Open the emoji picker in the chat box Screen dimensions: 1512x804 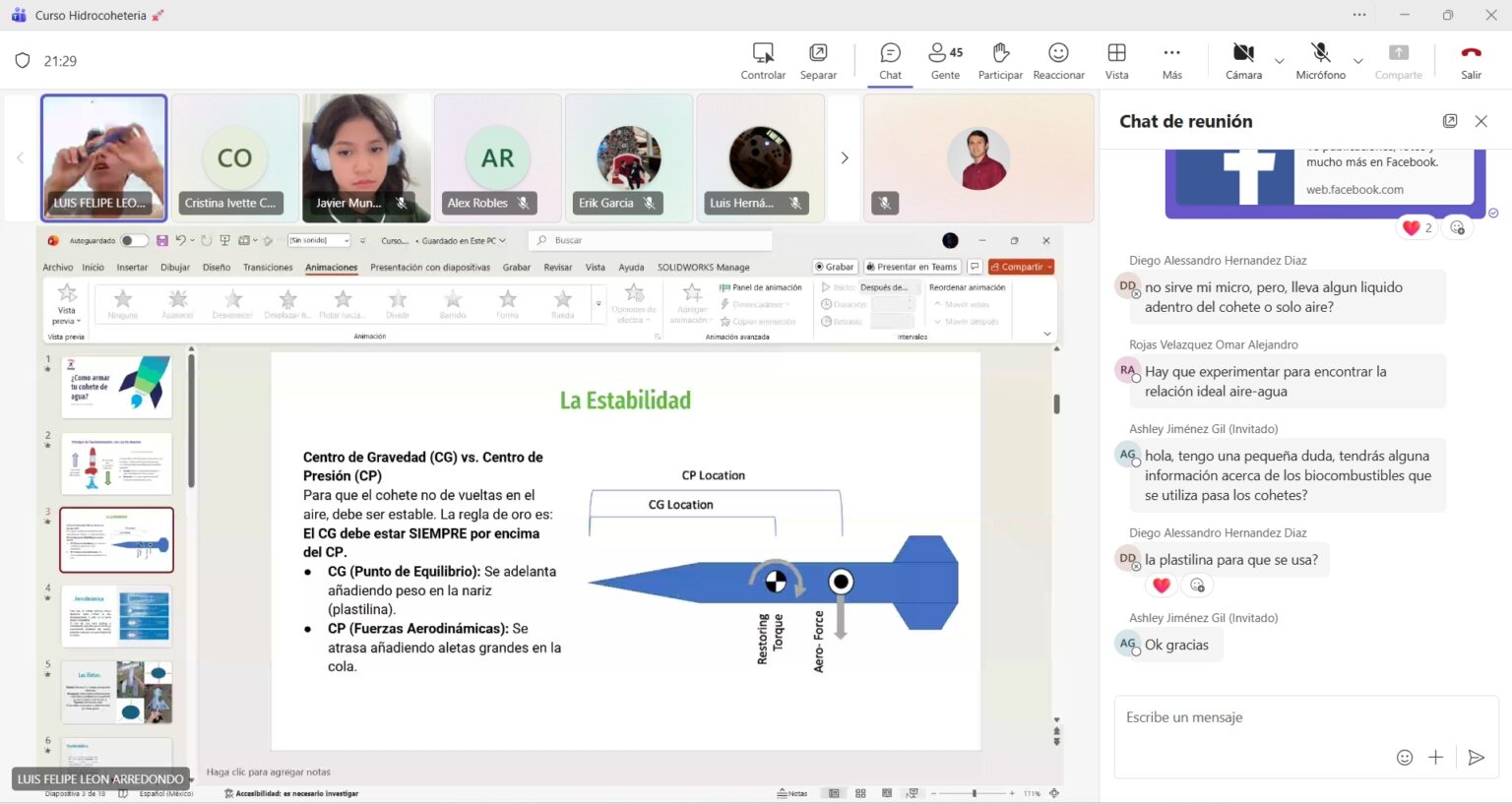pos(1405,758)
